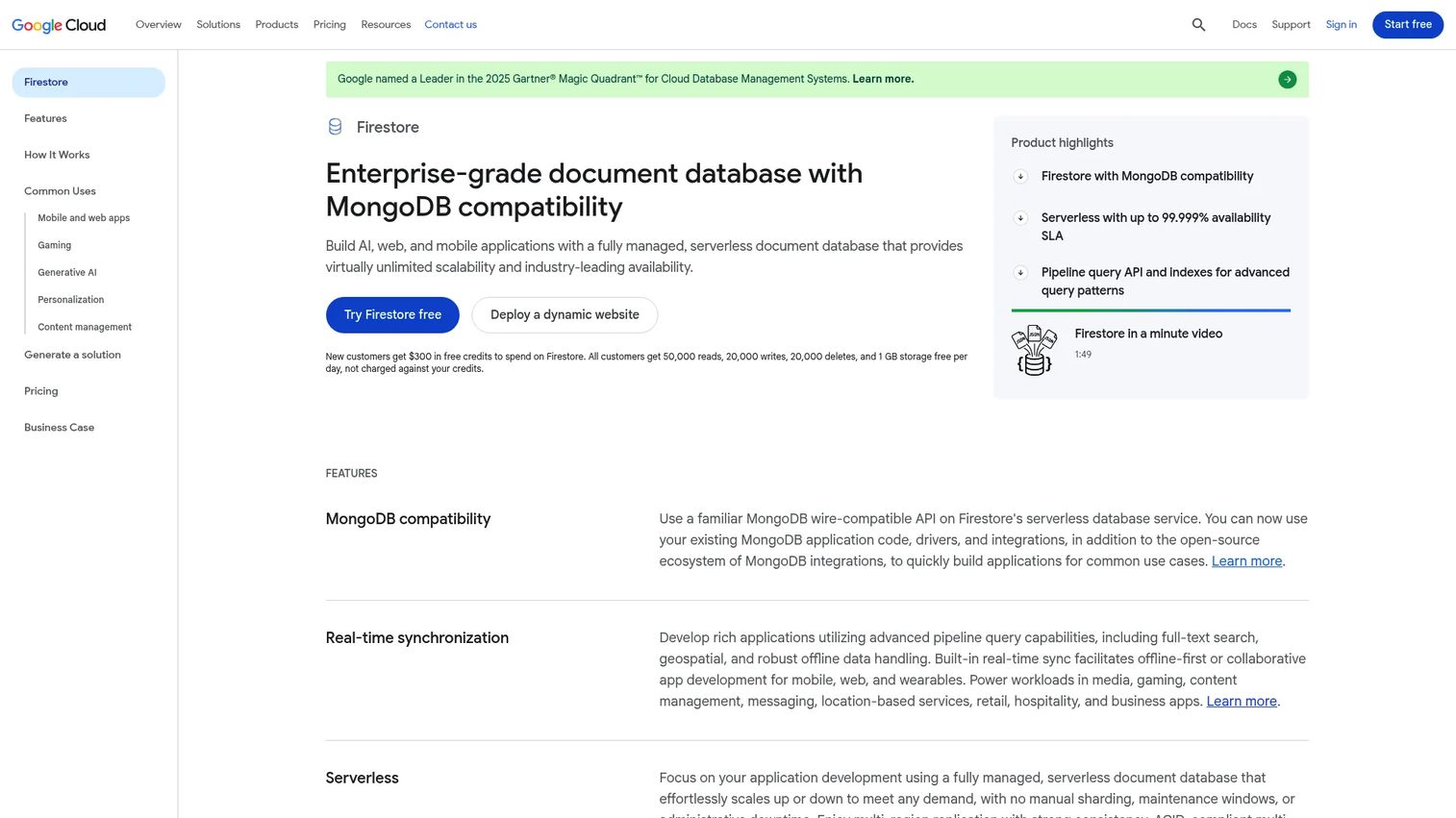Open the Support link
Image resolution: width=1456 pixels, height=818 pixels.
pyautogui.click(x=1291, y=25)
